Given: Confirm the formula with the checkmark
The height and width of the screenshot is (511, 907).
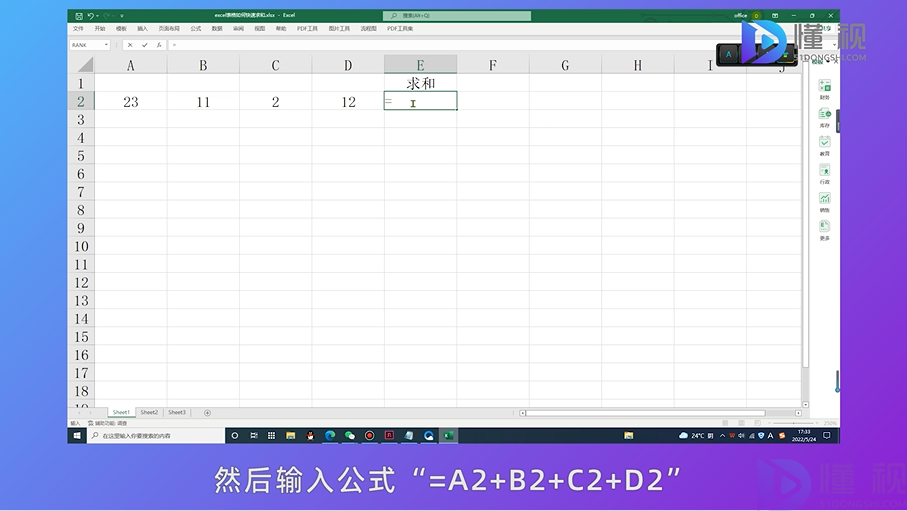Looking at the screenshot, I should pos(145,45).
